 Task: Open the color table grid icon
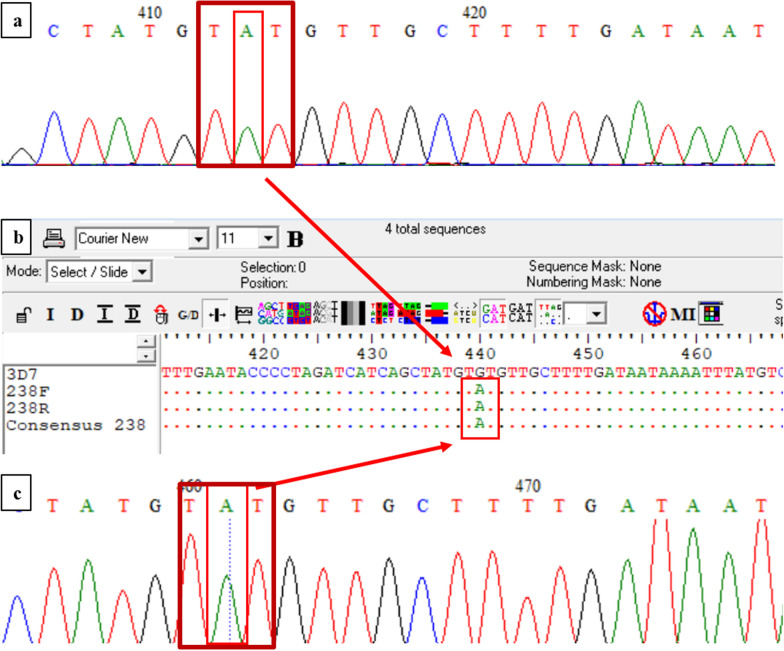point(711,315)
